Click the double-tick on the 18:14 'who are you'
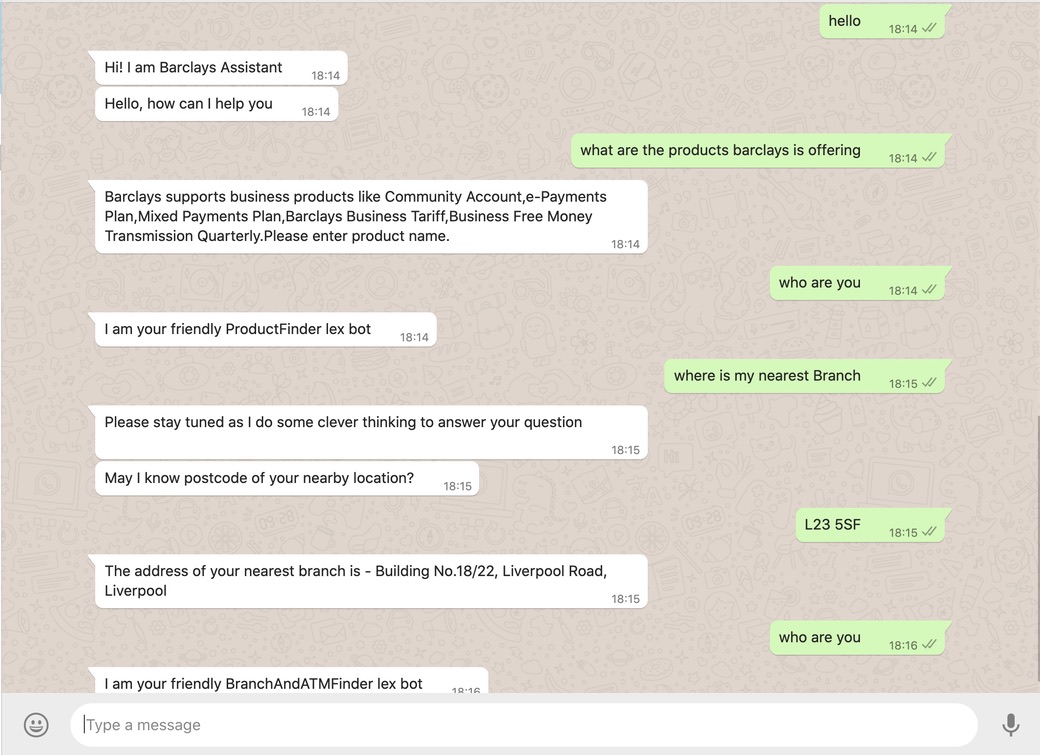Viewport: 1040px width, 755px height. pos(929,291)
